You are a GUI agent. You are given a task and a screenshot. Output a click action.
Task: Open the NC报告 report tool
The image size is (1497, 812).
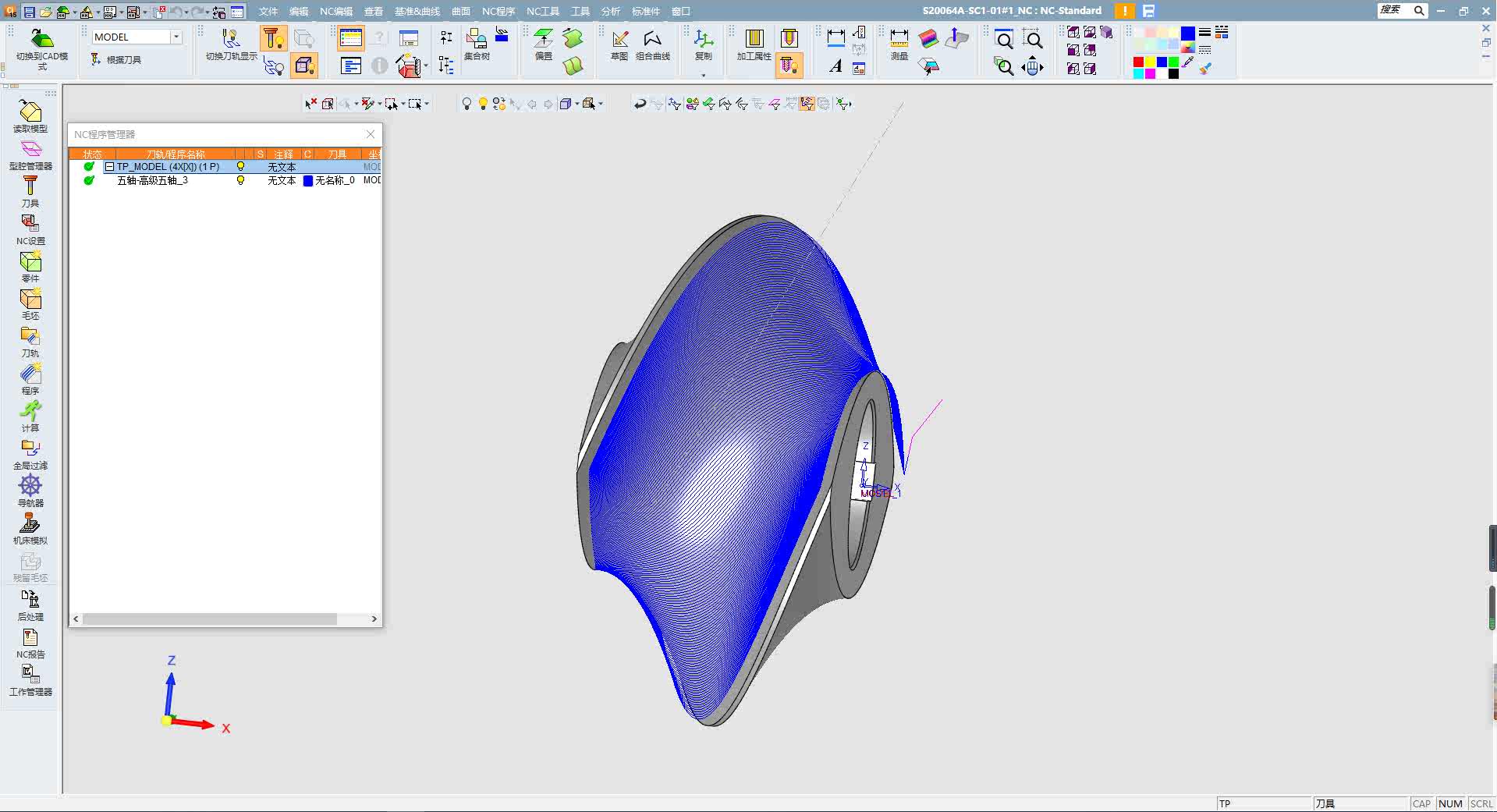(x=30, y=643)
